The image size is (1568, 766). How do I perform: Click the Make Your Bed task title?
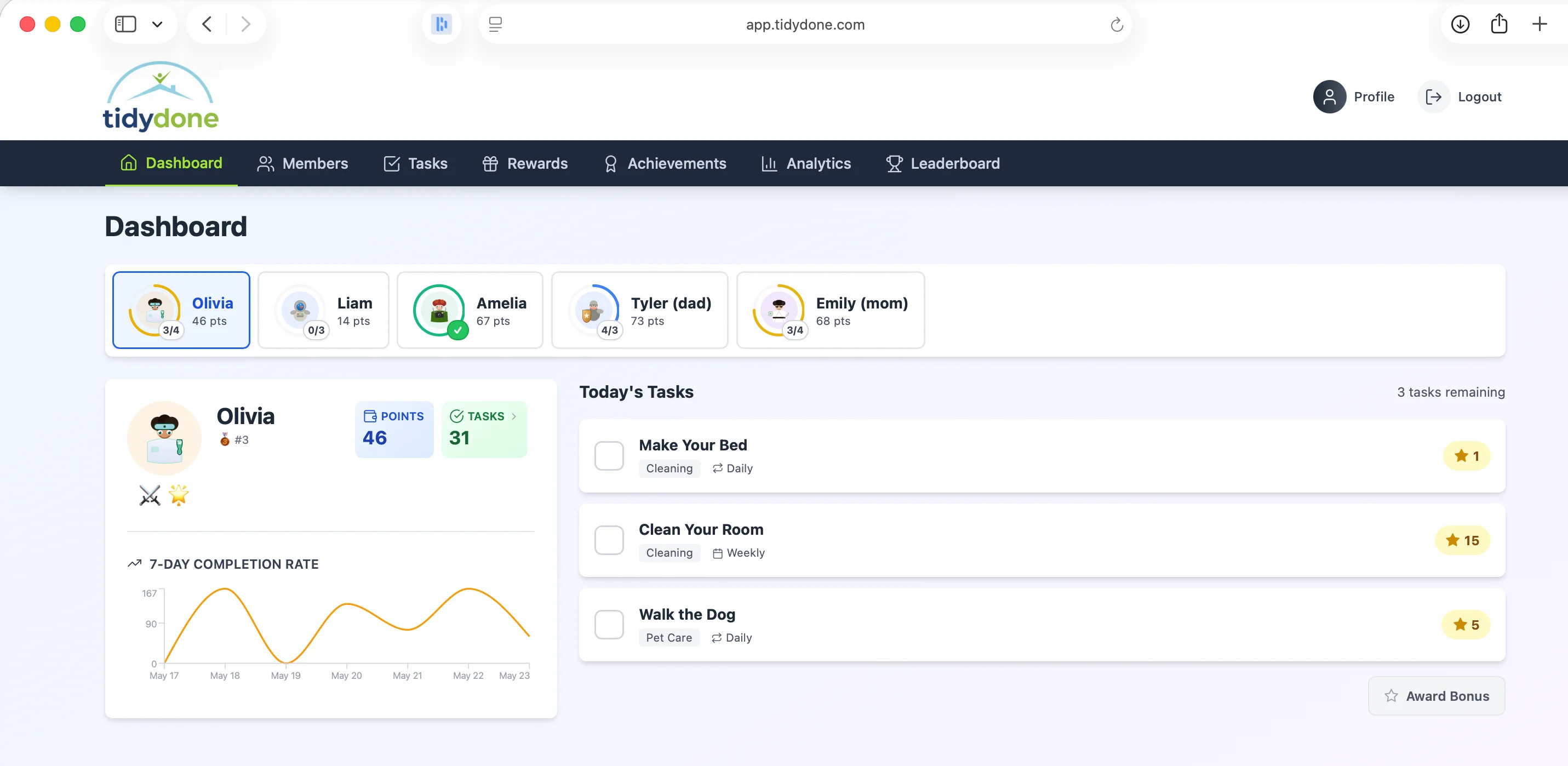click(693, 445)
